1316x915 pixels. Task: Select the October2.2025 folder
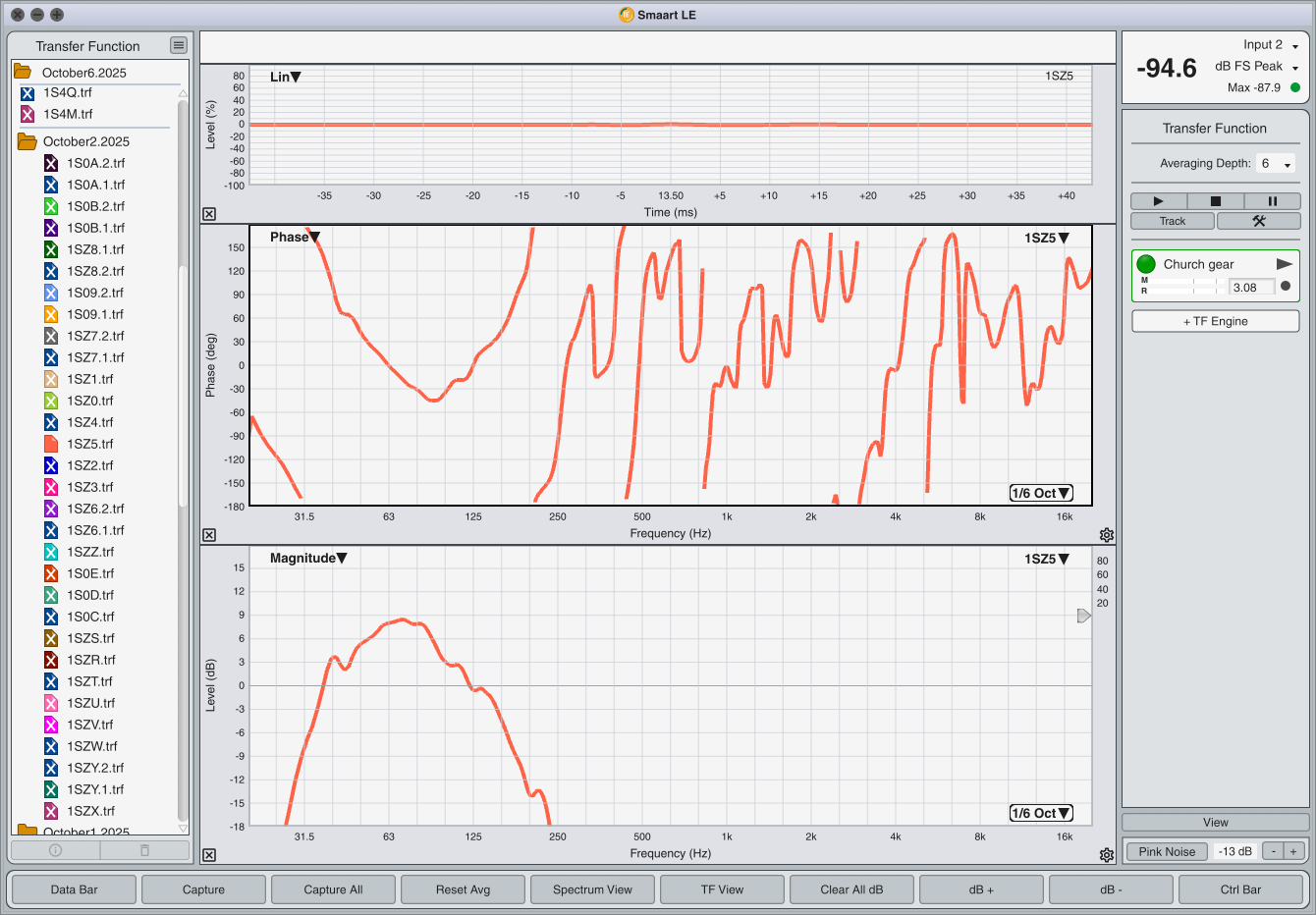pyautogui.click(x=85, y=141)
